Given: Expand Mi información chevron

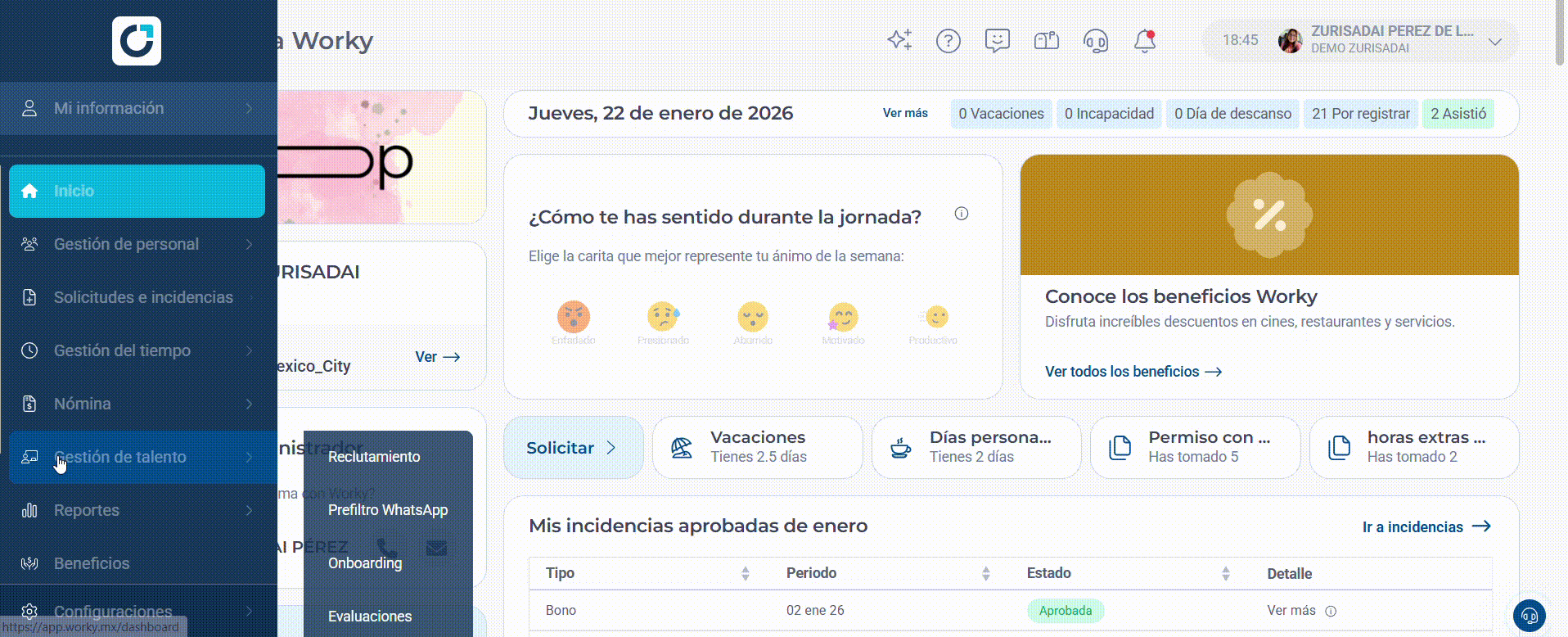Looking at the screenshot, I should pos(249,108).
